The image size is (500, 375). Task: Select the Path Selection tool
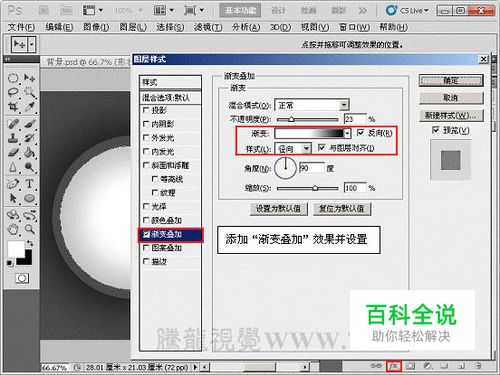pos(13,198)
